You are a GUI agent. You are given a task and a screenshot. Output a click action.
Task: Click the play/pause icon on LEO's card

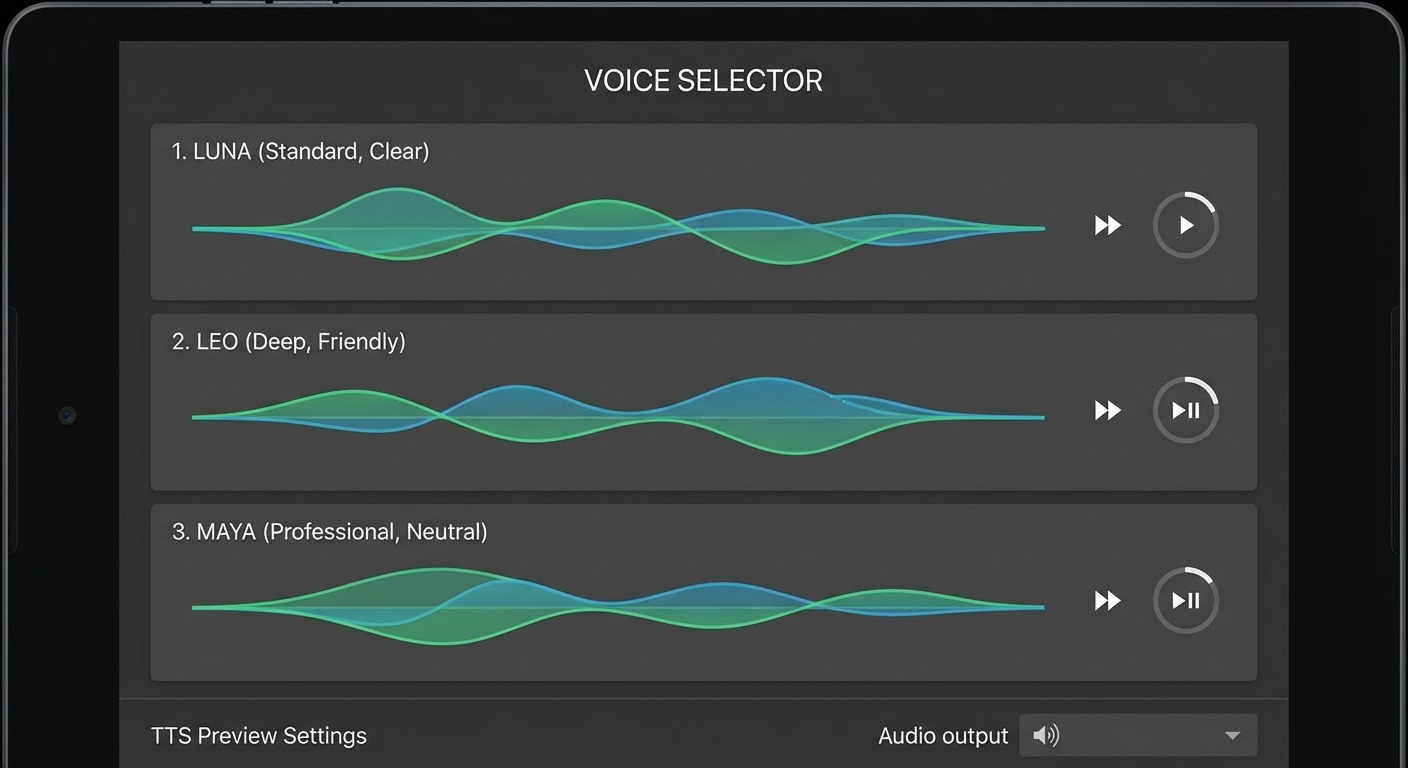(x=1186, y=410)
